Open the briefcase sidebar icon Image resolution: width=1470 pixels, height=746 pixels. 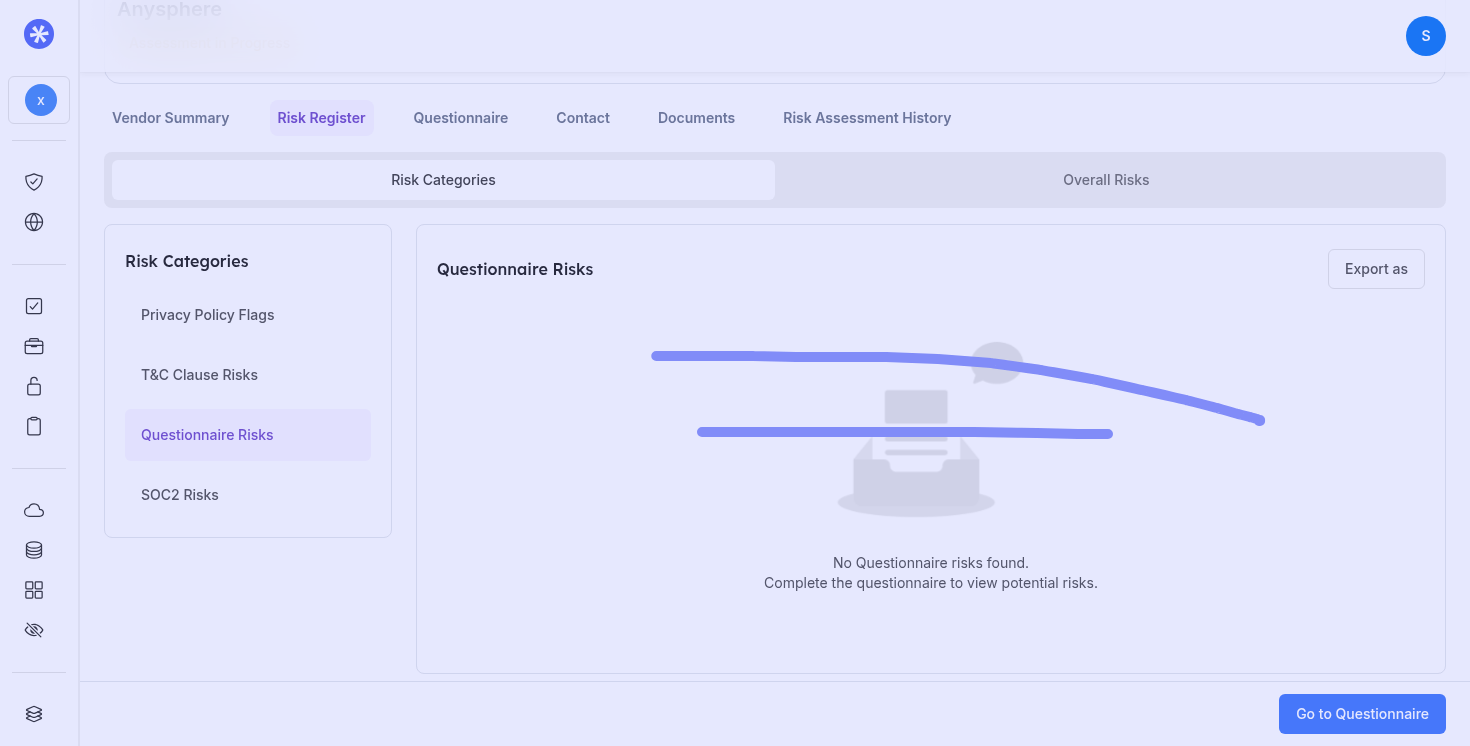click(34, 347)
